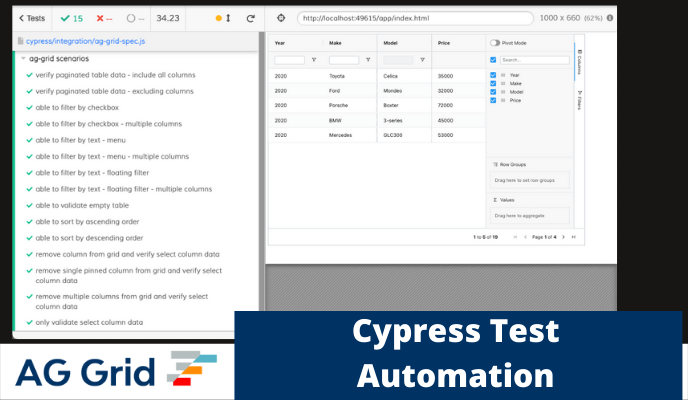
Task: Select 'able to sort by descending order' test
Action: [x=89, y=238]
